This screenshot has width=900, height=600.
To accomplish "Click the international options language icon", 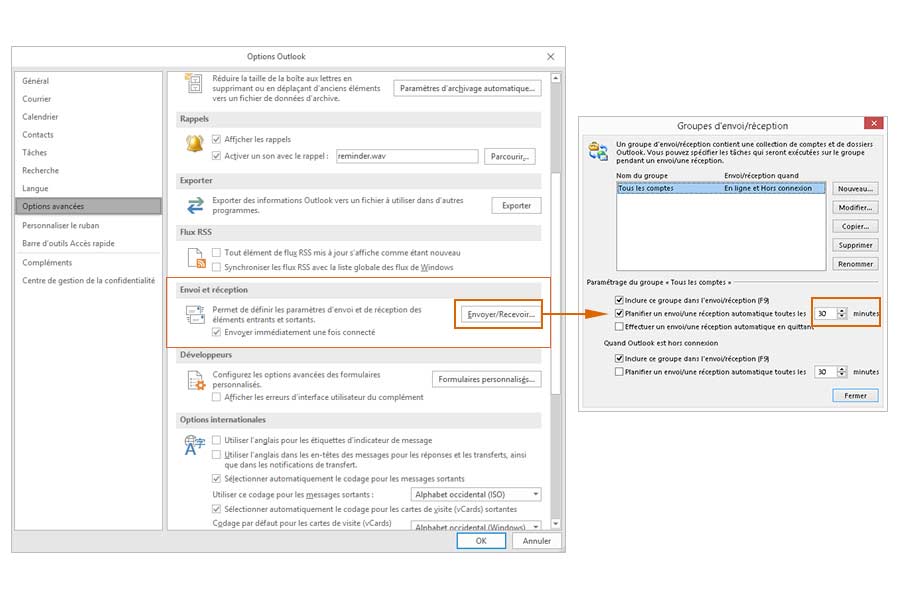I will point(194,445).
